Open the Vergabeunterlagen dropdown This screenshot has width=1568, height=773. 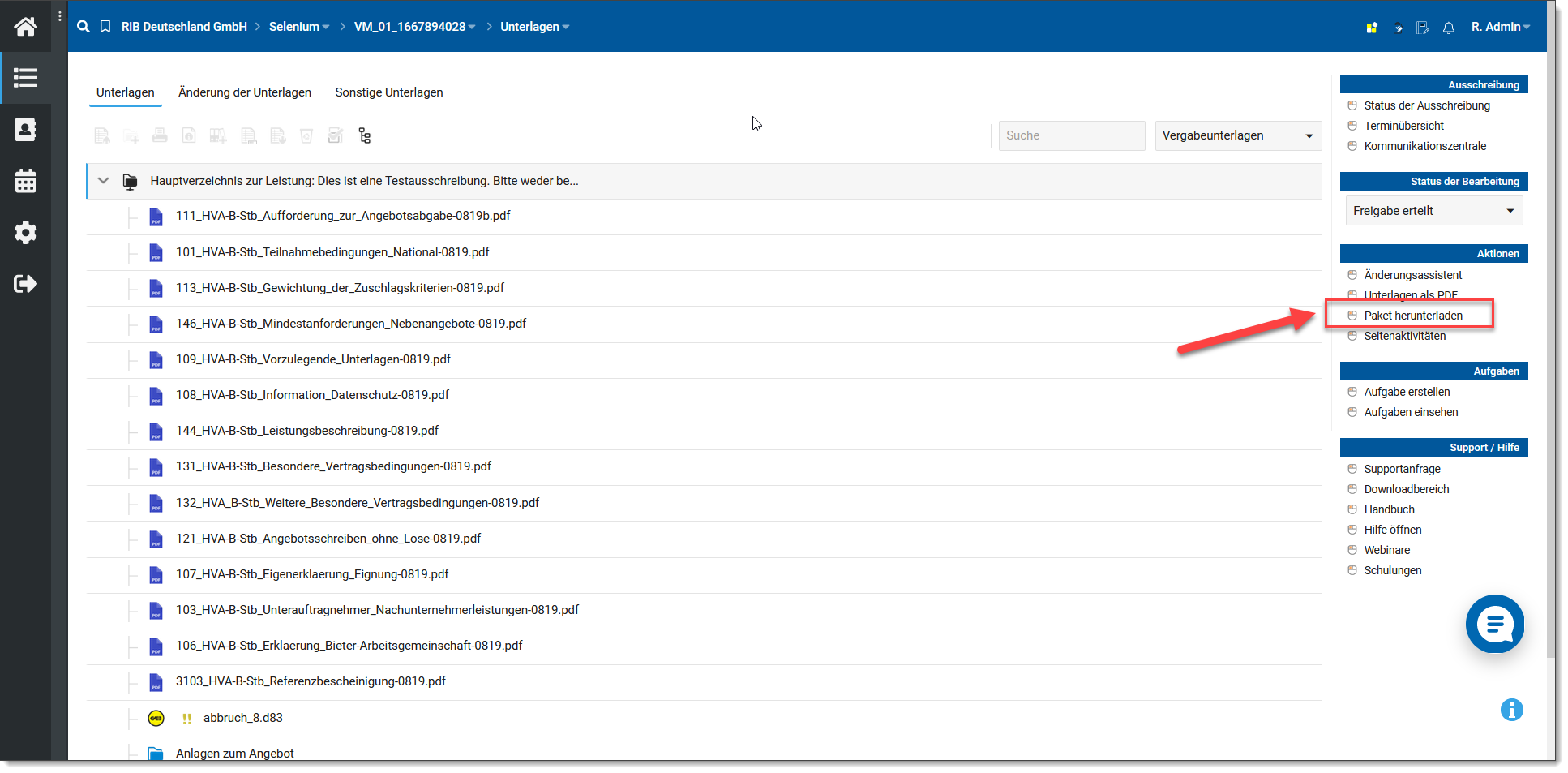(x=1238, y=135)
